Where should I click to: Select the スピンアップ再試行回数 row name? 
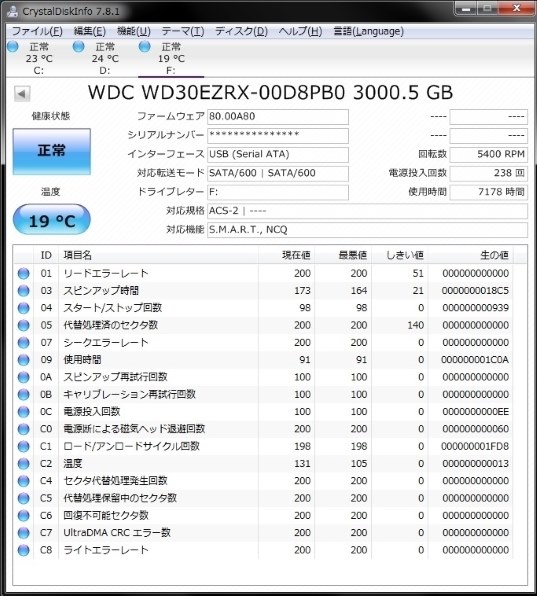(116, 377)
